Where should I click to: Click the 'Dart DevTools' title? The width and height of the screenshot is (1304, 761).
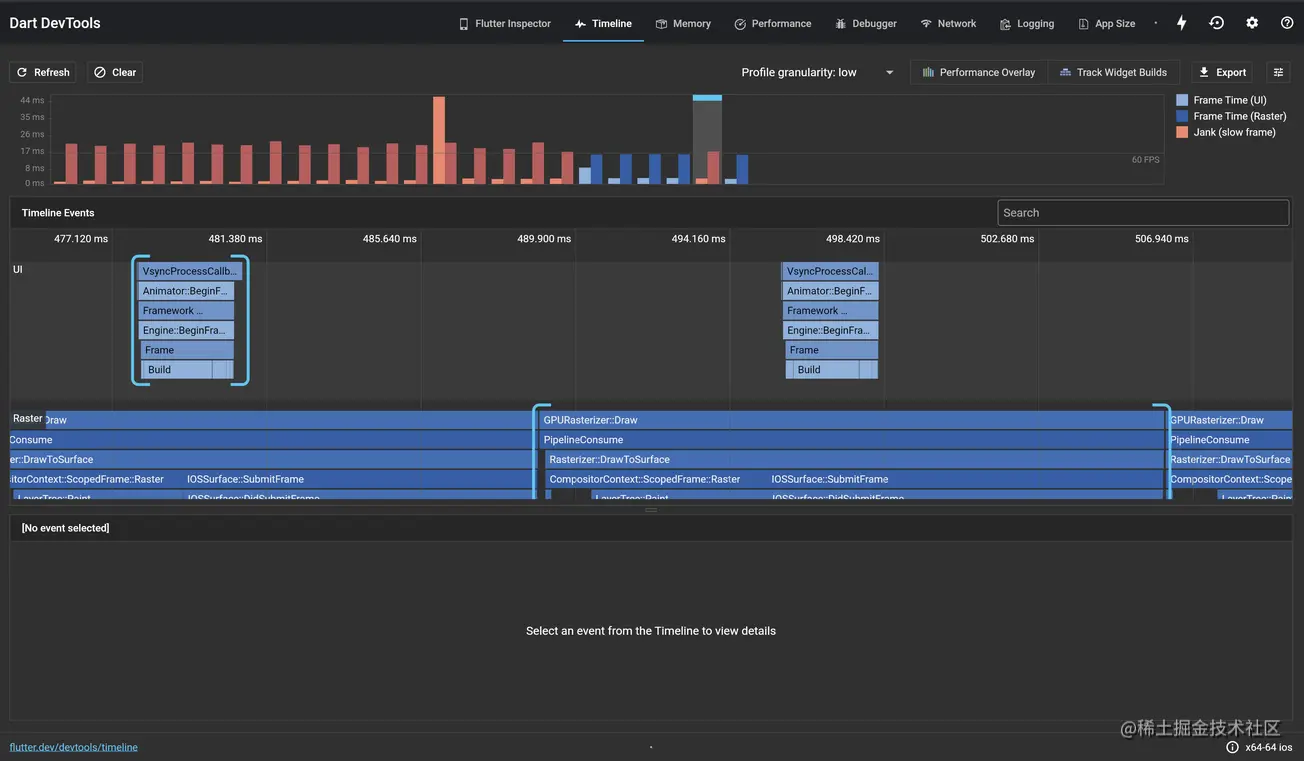pos(55,23)
